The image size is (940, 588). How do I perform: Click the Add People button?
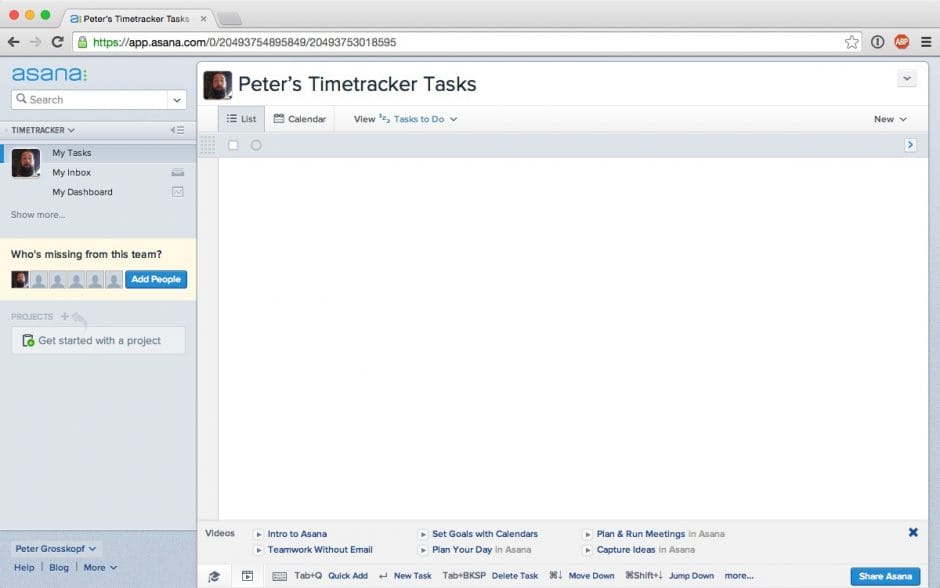point(156,280)
